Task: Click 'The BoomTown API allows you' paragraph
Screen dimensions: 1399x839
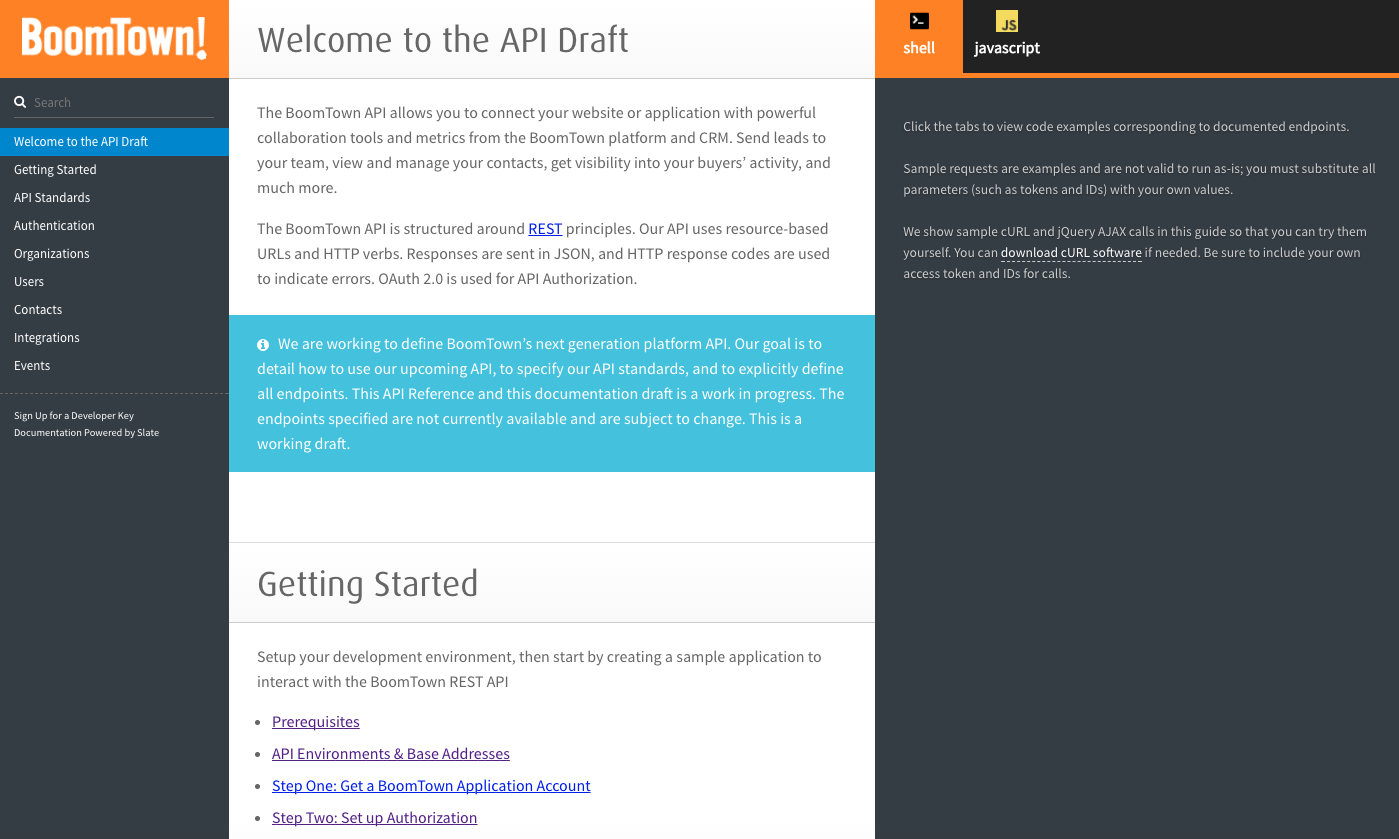Action: [544, 150]
